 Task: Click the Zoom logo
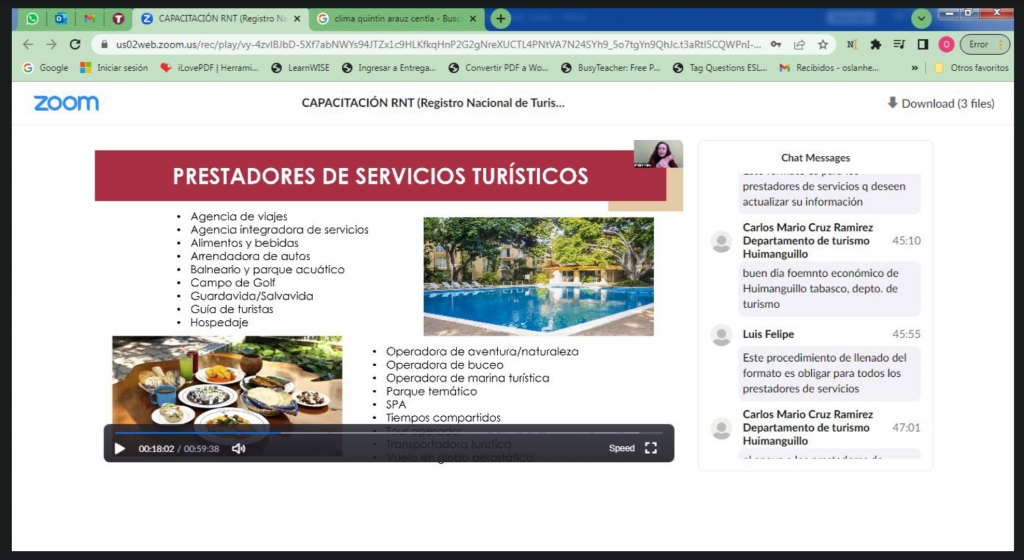[66, 103]
